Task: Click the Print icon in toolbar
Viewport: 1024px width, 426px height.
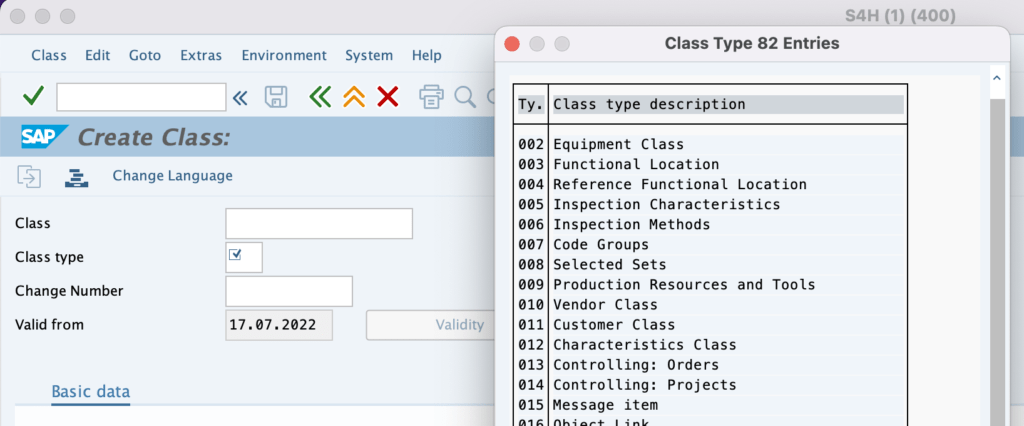Action: coord(431,97)
